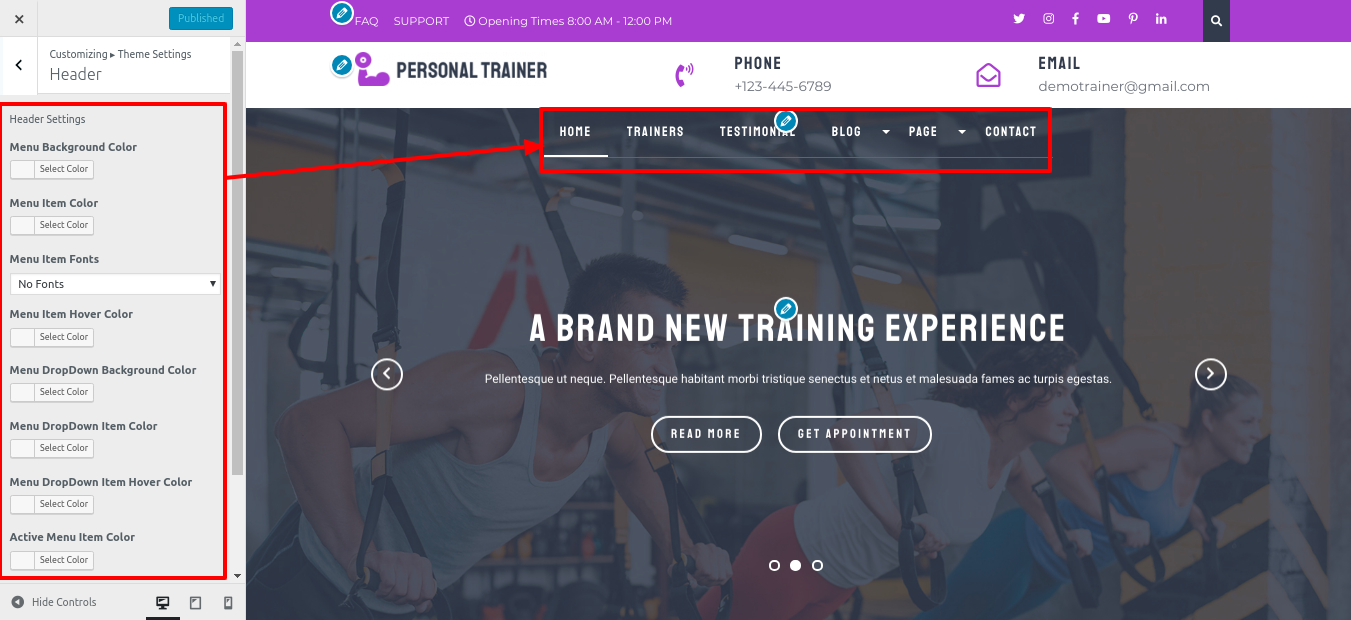Toggle Hide Controls in customizer footer

click(x=54, y=602)
